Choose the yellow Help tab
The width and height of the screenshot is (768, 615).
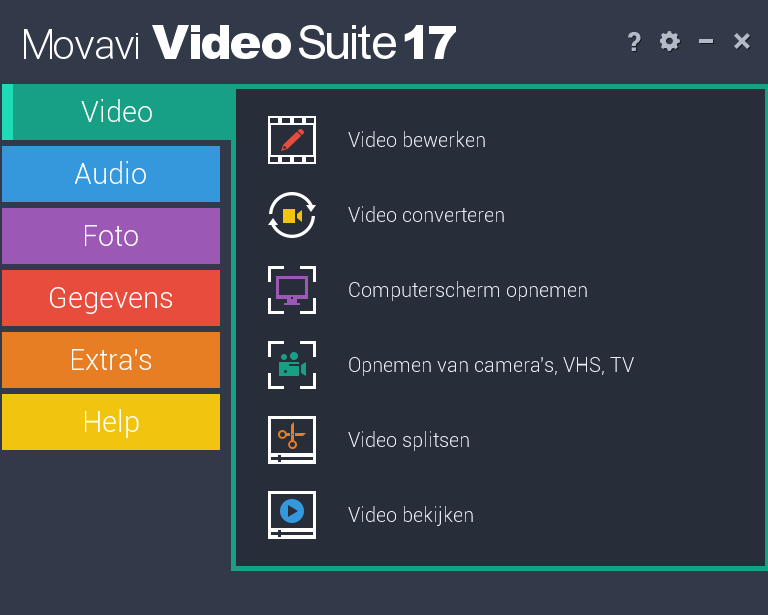pyautogui.click(x=111, y=422)
